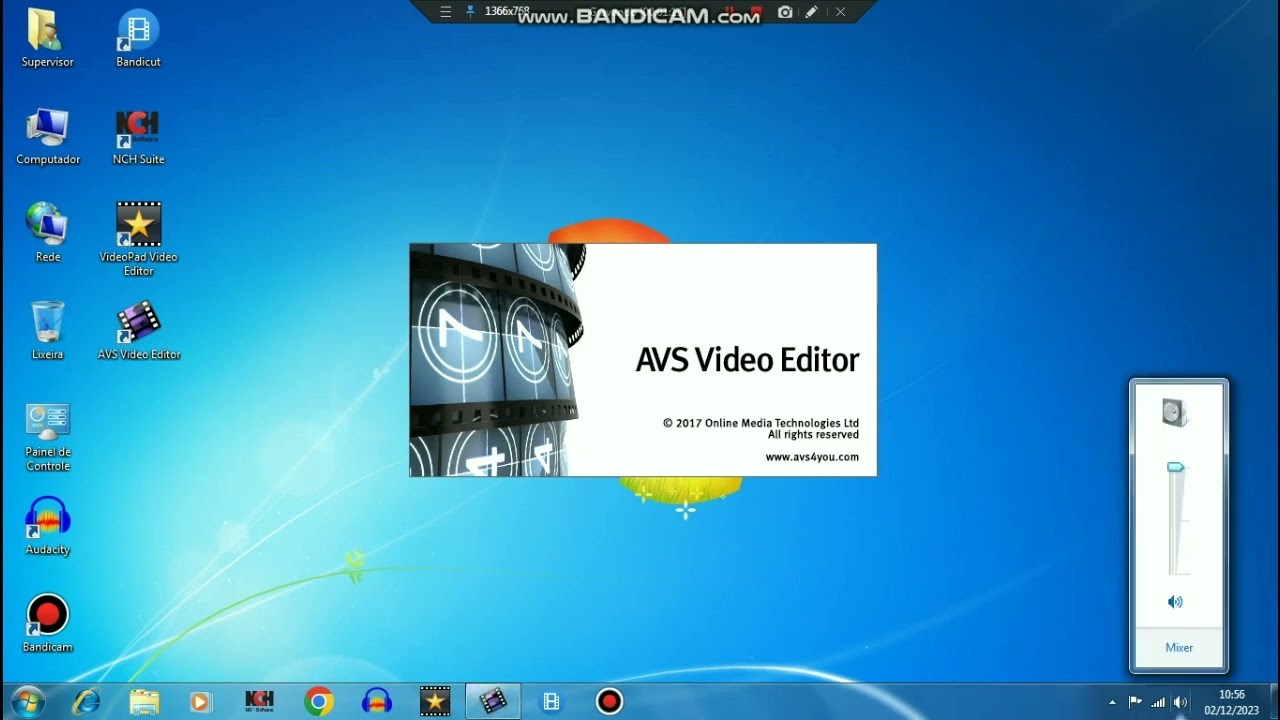Toggle the Bandicam bar pin icon

tap(471, 12)
